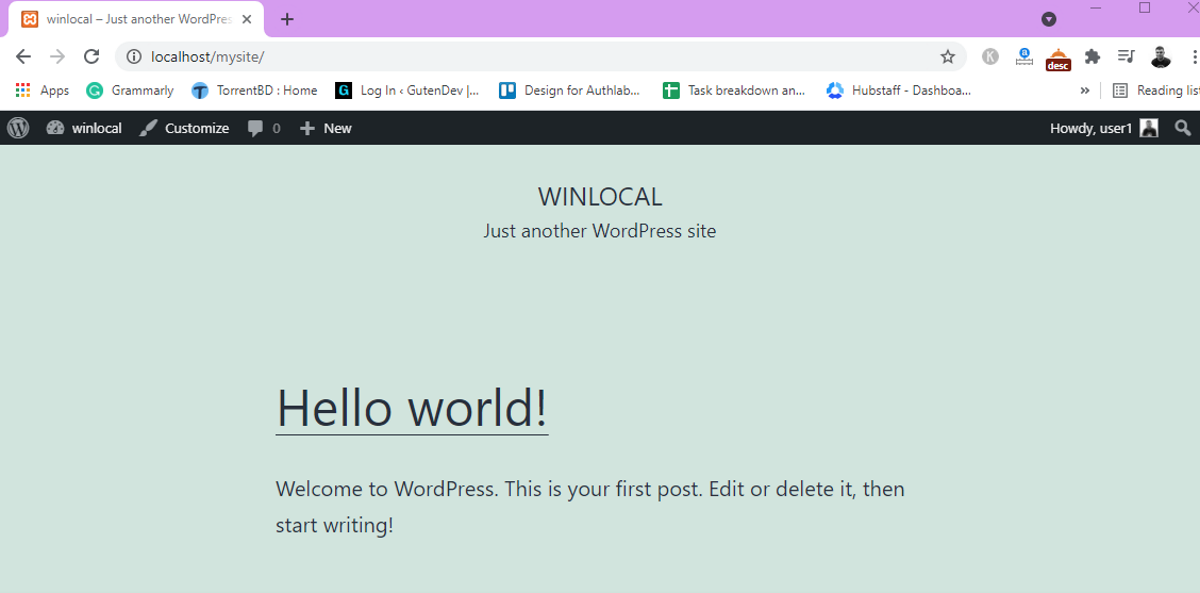Click the user1 avatar in admin bar
This screenshot has width=1200, height=593.
click(1148, 128)
